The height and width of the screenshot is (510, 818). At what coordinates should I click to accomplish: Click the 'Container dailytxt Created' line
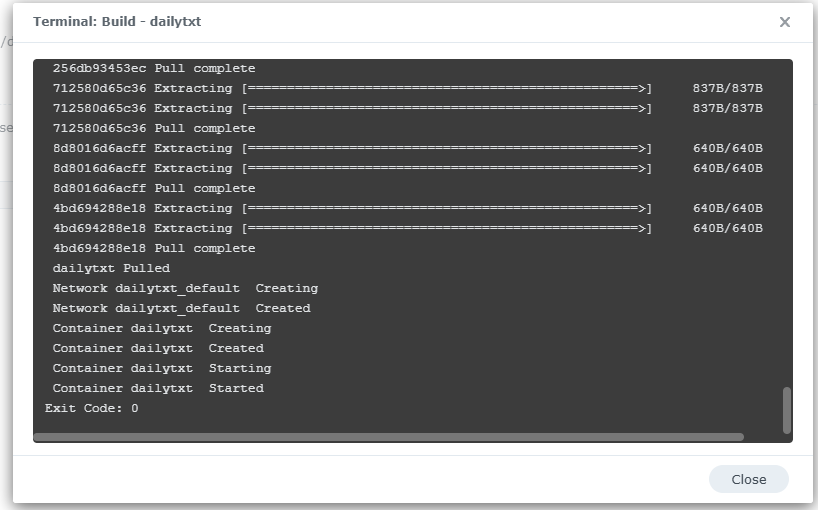[158, 348]
